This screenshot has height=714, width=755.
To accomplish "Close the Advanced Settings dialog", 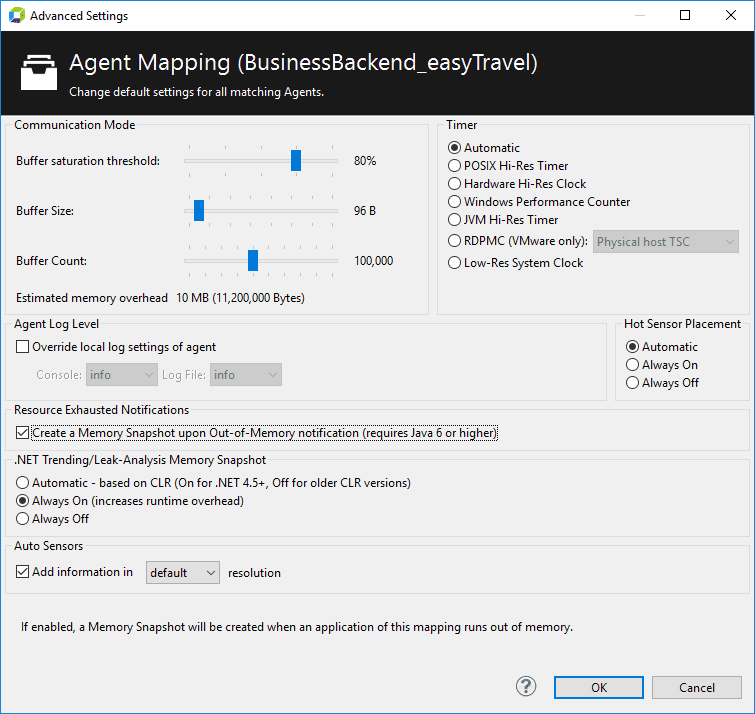I will click(730, 15).
